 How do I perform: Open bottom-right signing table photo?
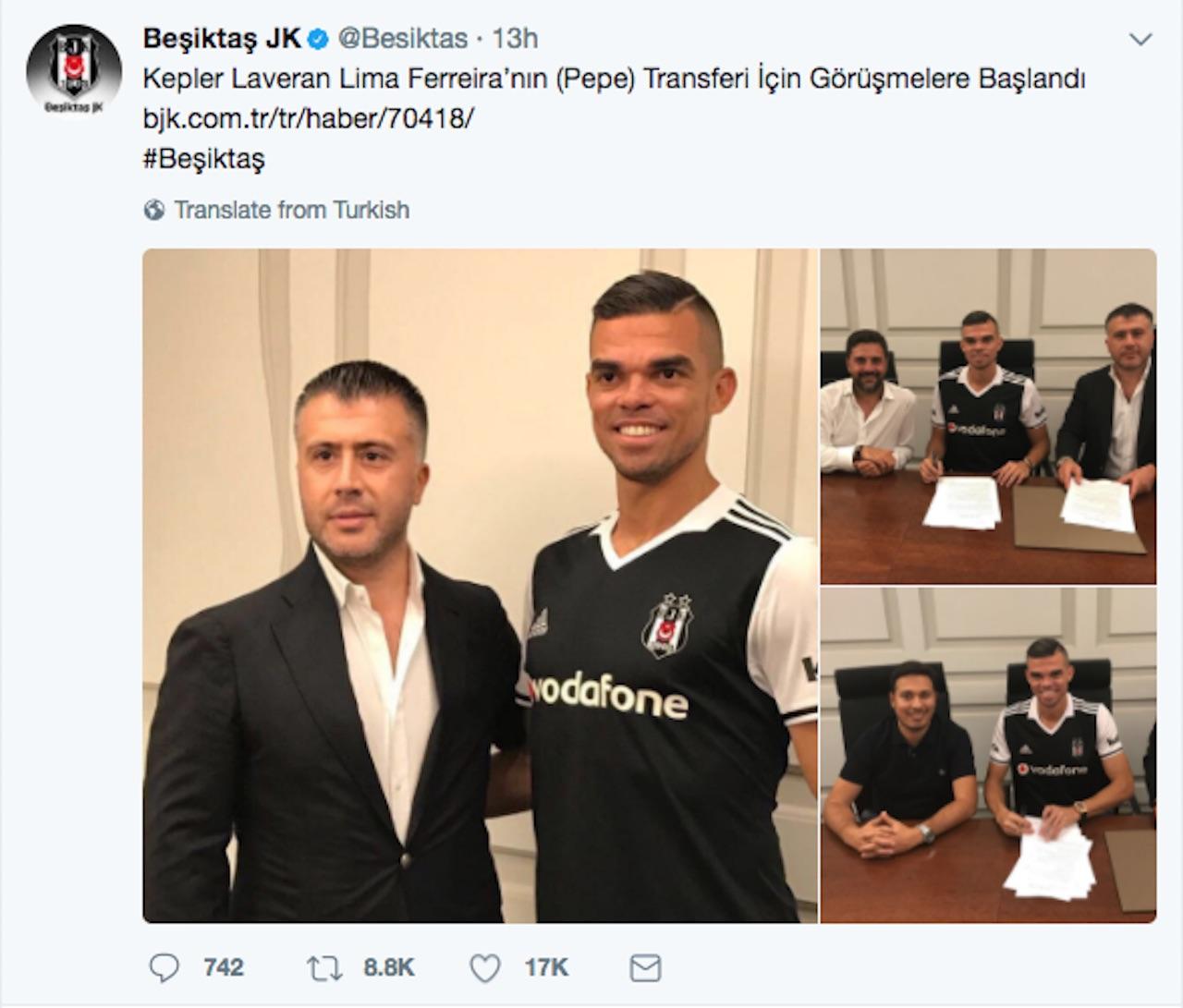(988, 755)
